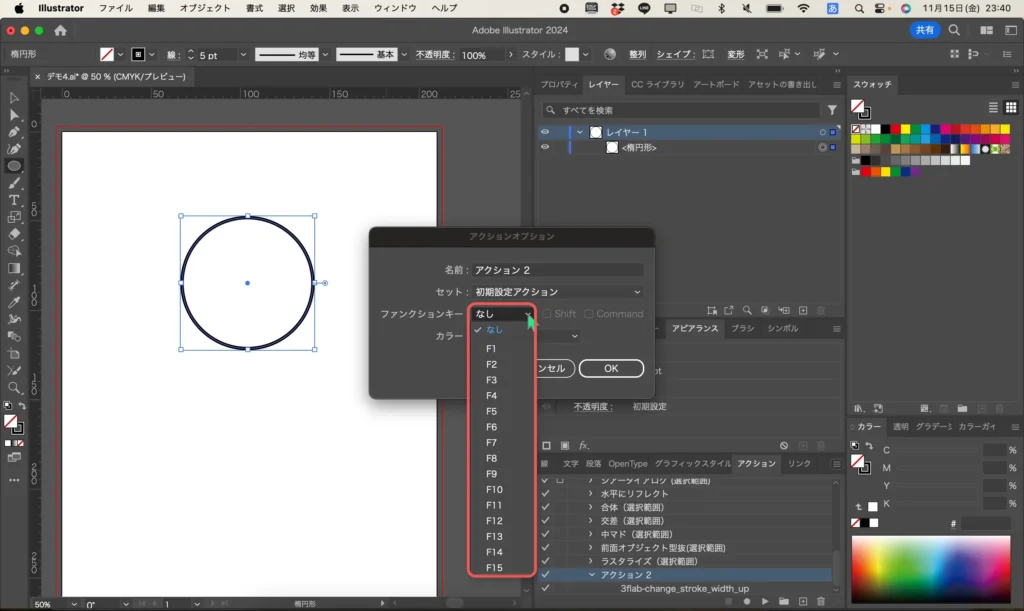This screenshot has width=1024, height=611.
Task: Enable the Command modifier checkbox
Action: [x=589, y=314]
